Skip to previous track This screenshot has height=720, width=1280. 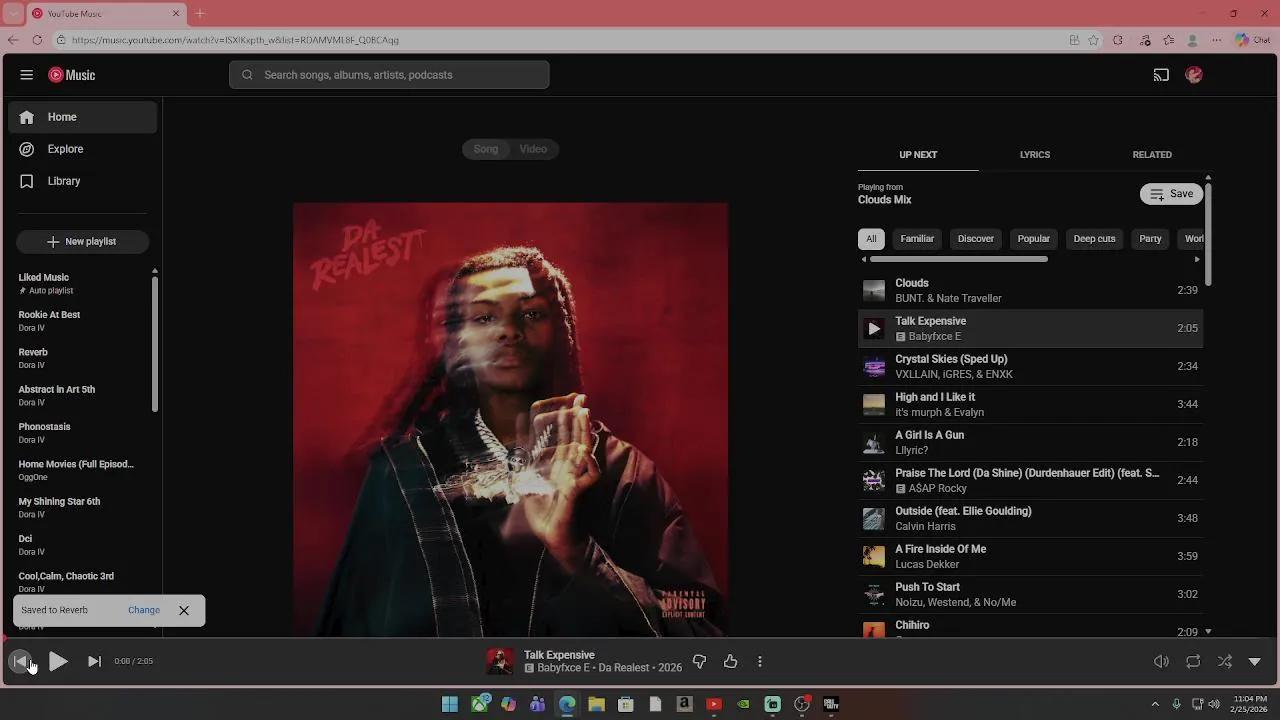20,661
